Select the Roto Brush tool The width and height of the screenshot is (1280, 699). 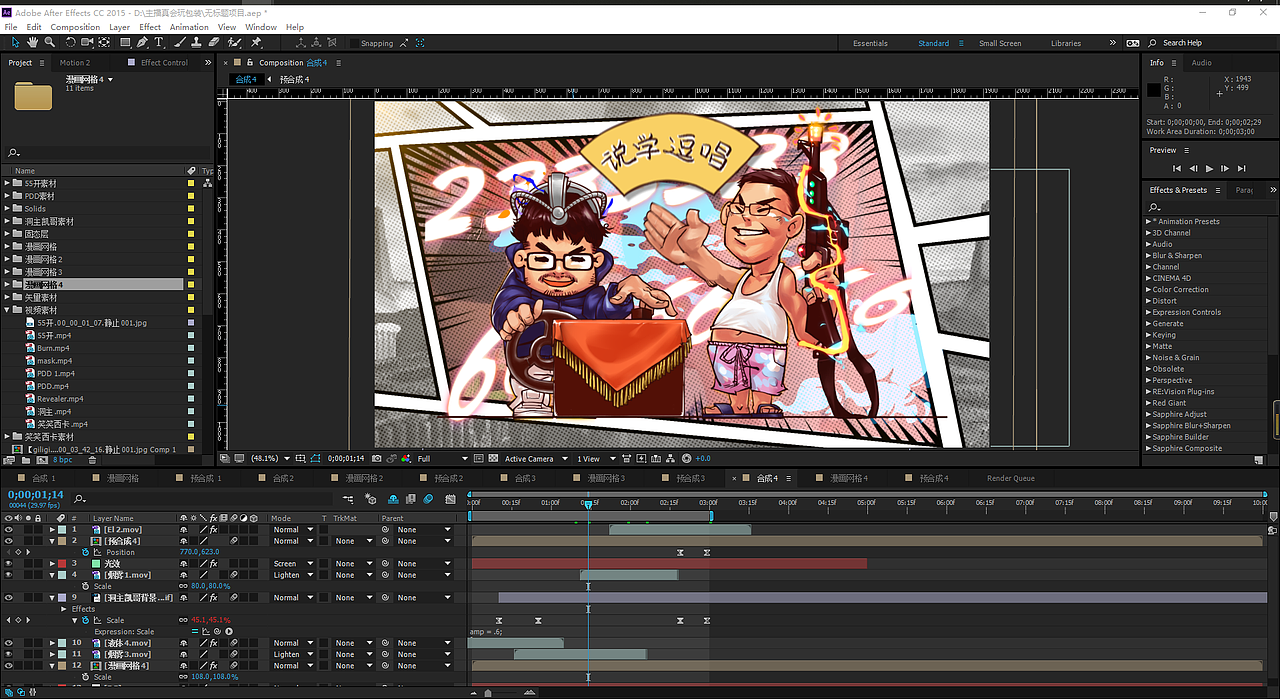coord(234,43)
